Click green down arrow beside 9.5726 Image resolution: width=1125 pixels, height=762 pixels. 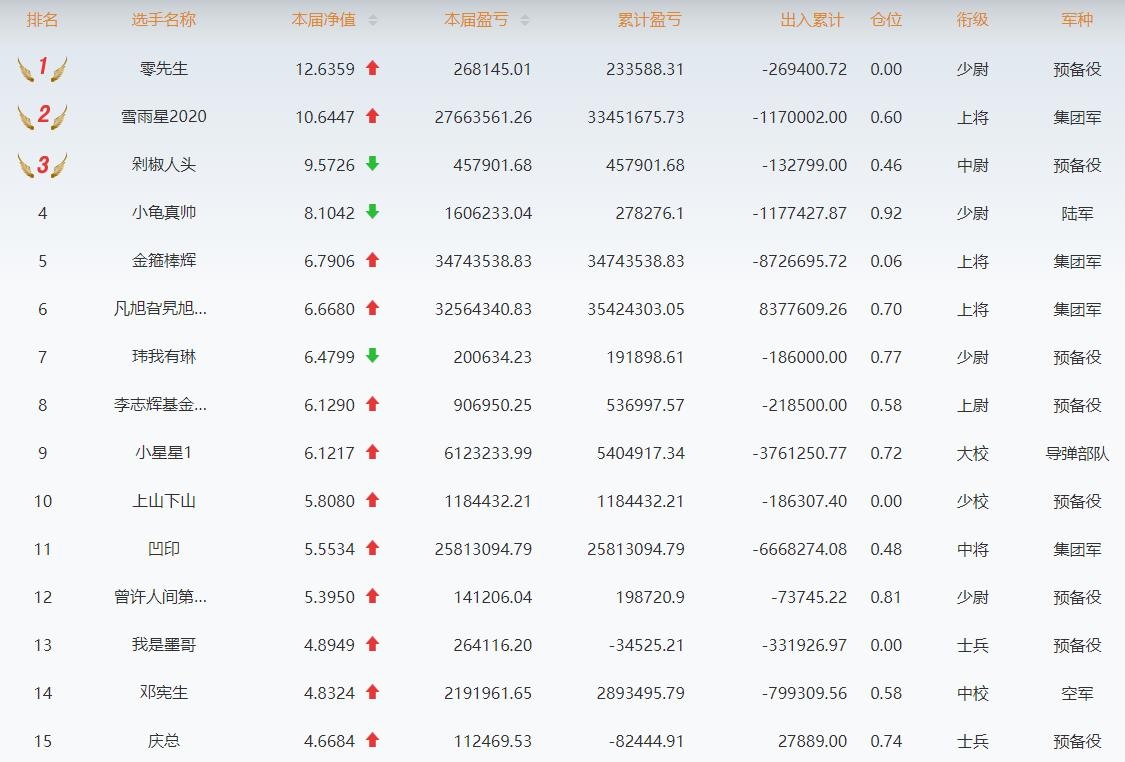(x=373, y=164)
